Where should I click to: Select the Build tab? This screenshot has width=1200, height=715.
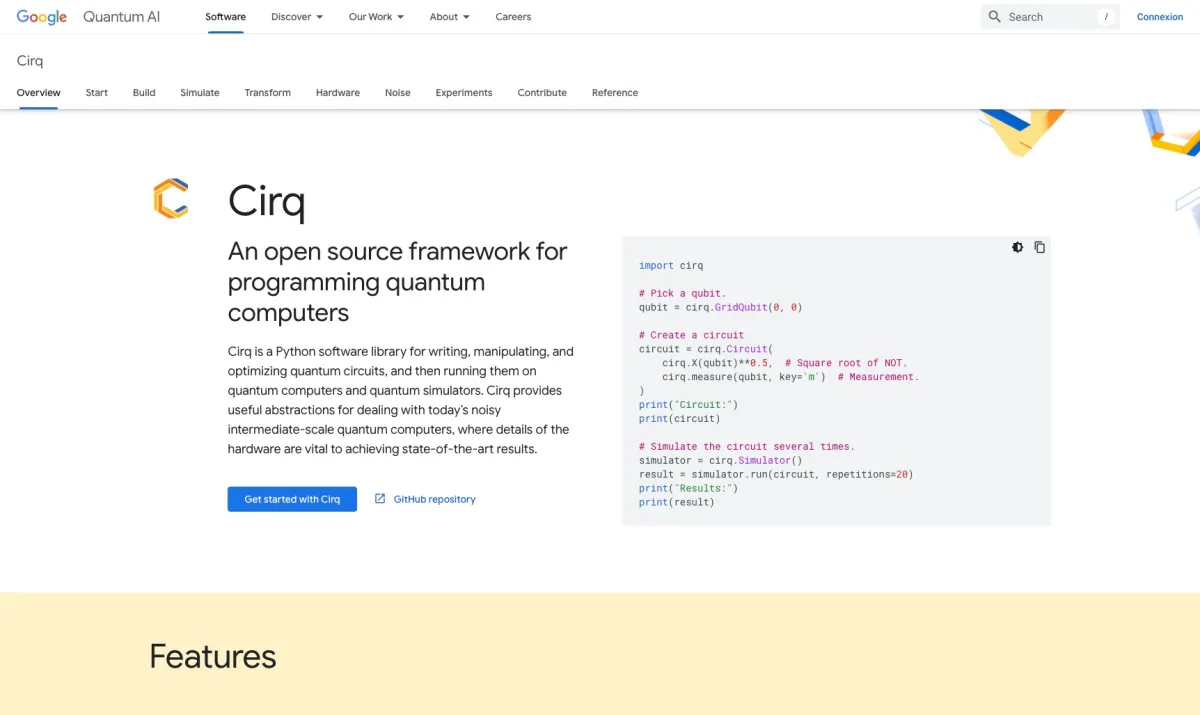coord(144,93)
